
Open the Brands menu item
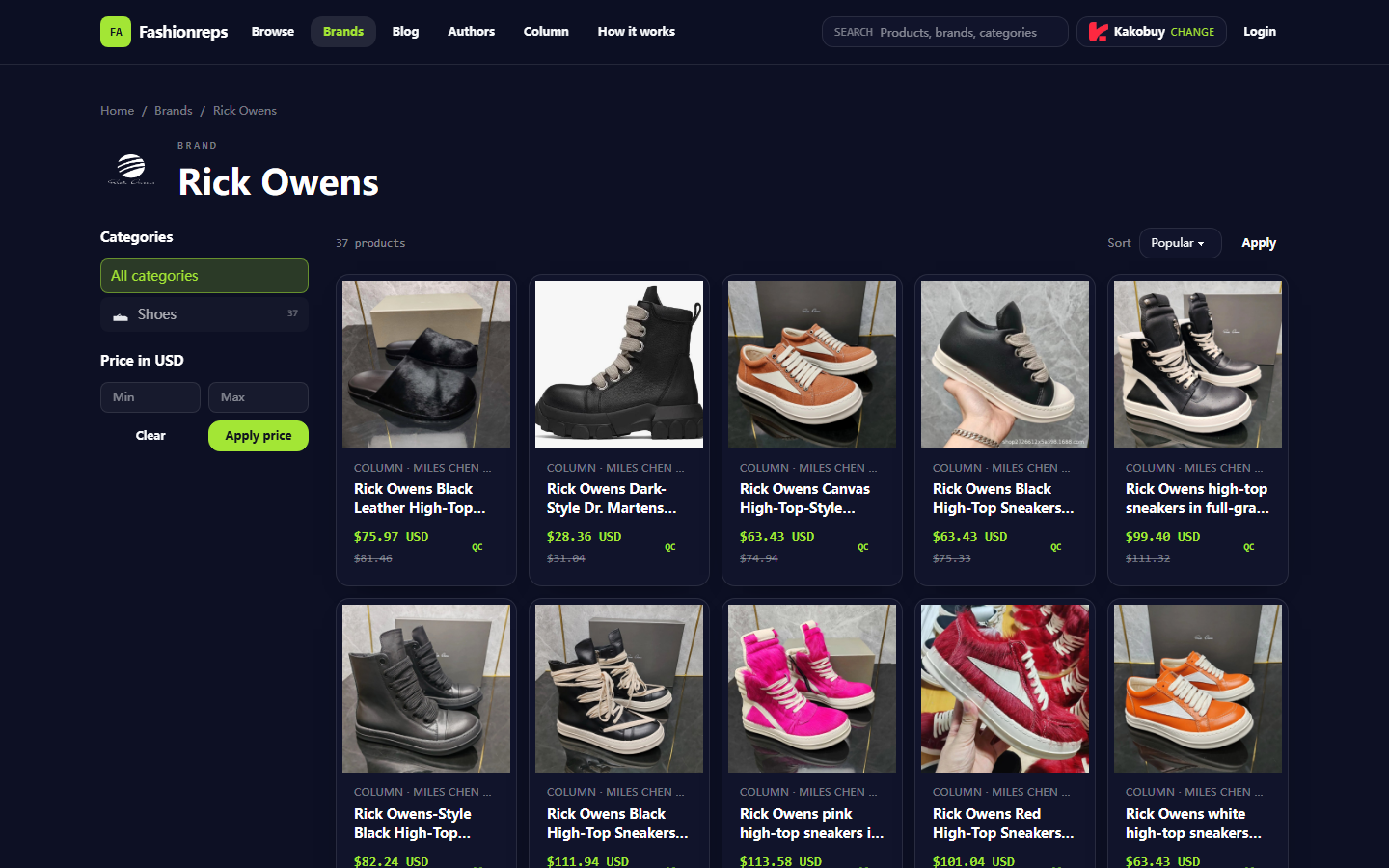click(x=343, y=32)
